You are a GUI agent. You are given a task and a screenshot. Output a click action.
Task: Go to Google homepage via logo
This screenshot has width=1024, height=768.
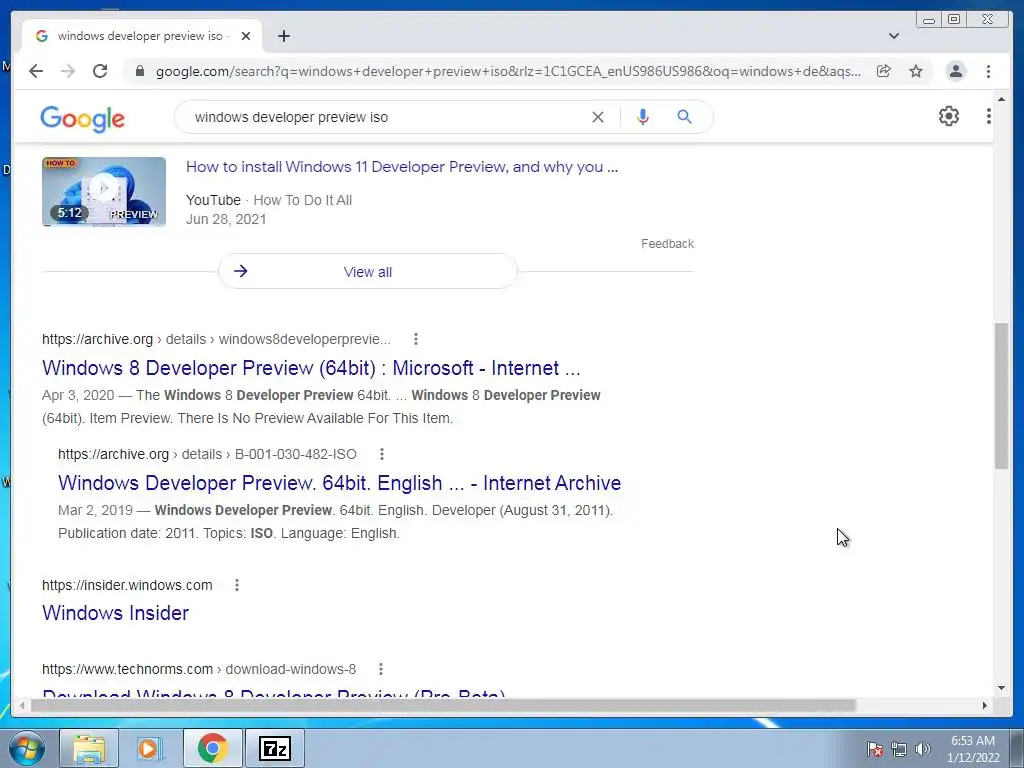pyautogui.click(x=82, y=119)
